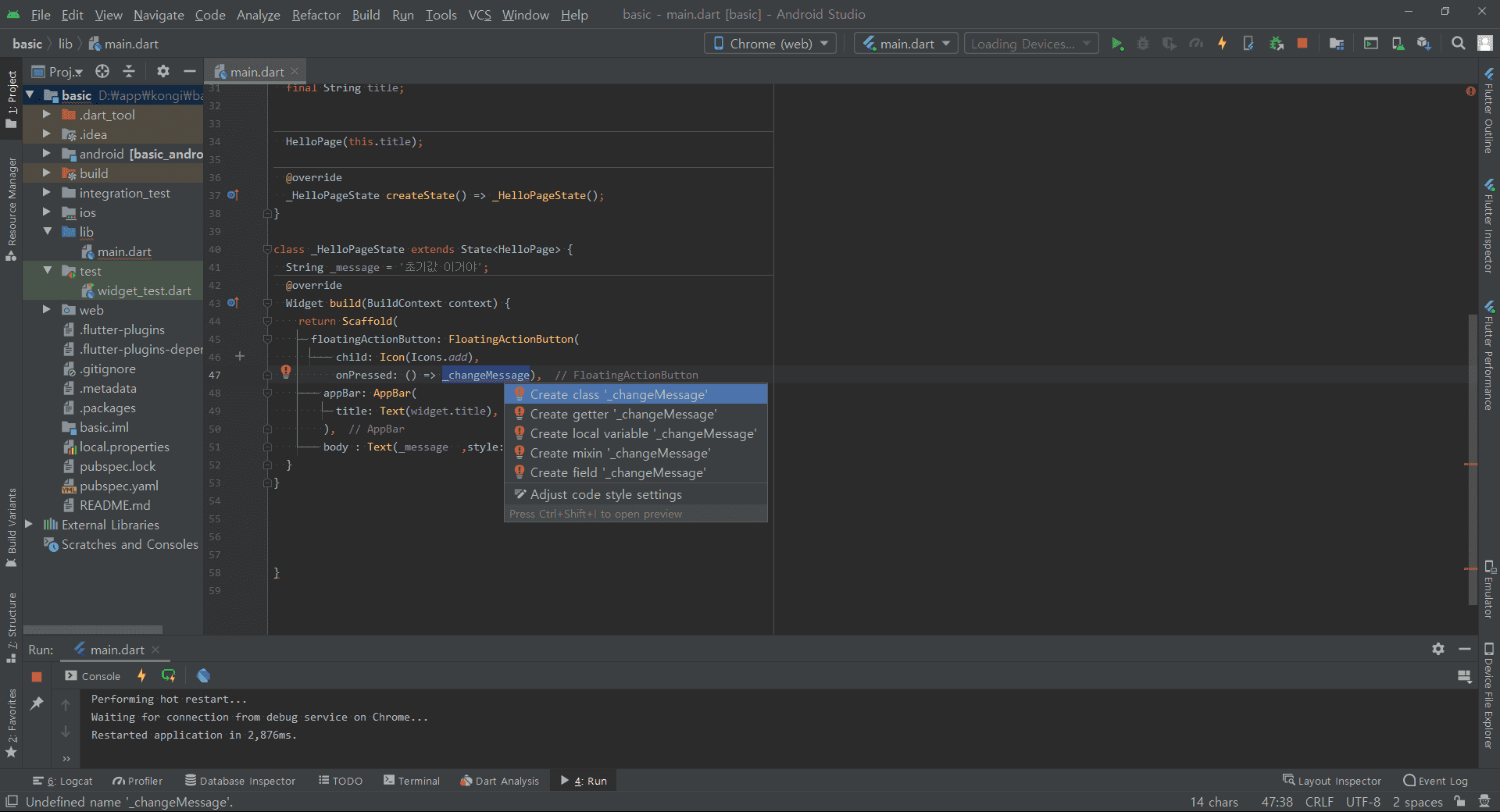Toggle the status bar tool window buttons icon
This screenshot has height=812, width=1500.
pyautogui.click(x=12, y=802)
